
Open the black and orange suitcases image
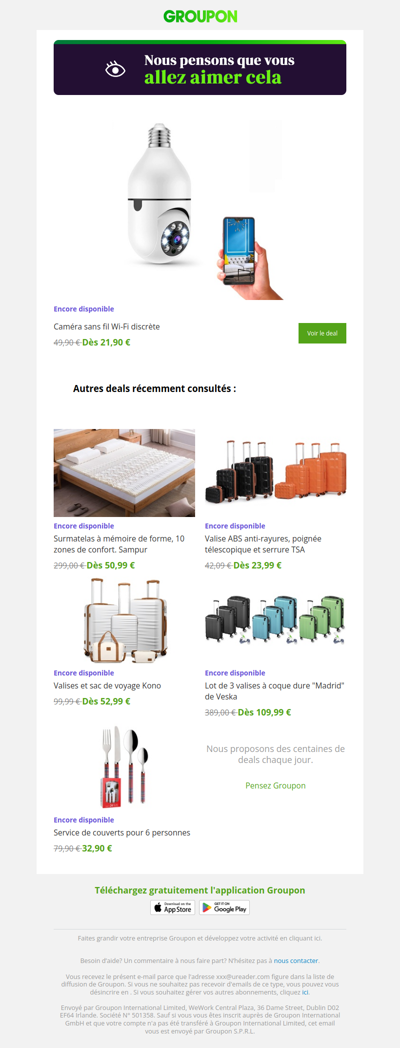[276, 473]
